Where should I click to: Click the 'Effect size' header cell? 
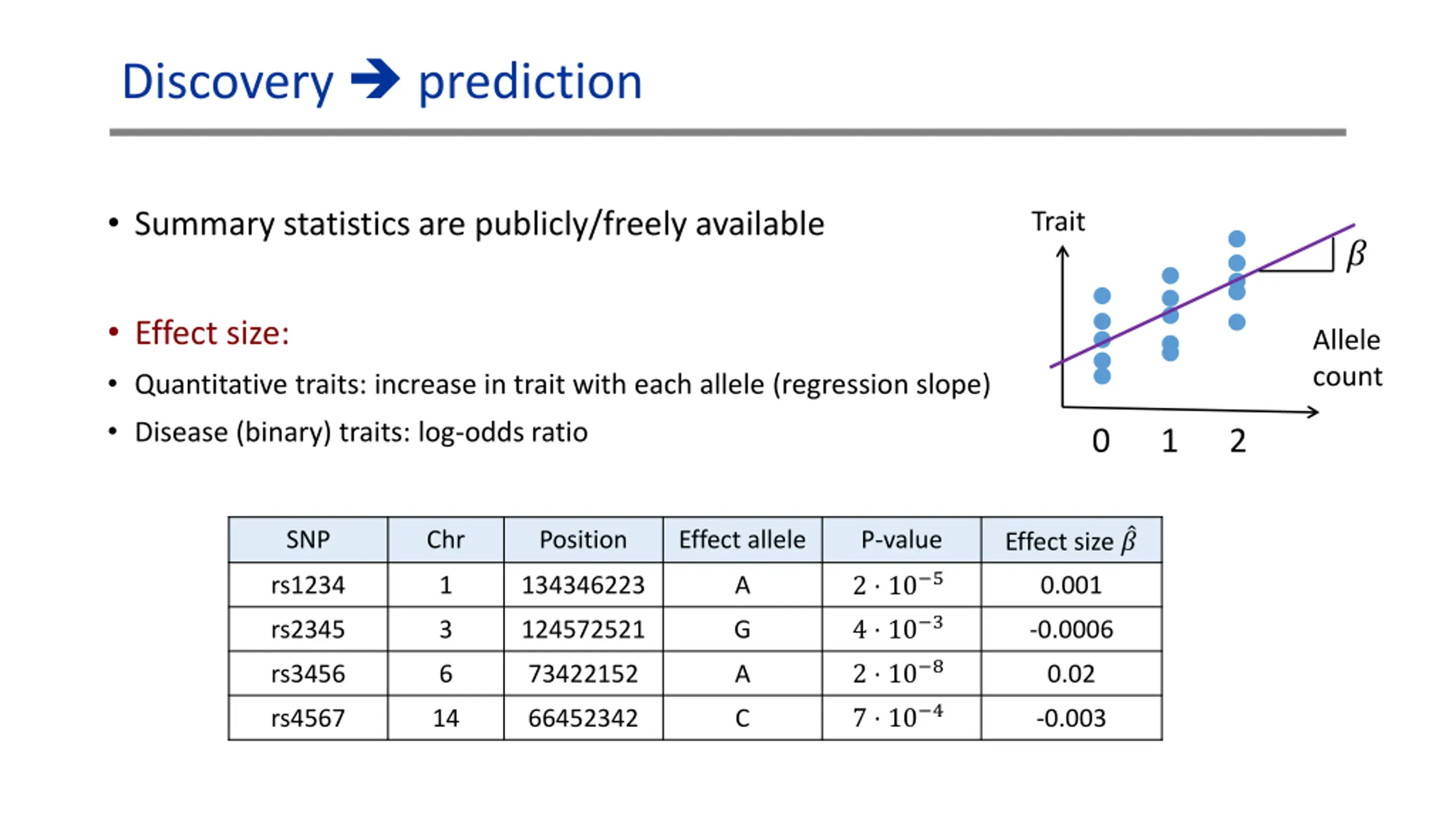point(1070,540)
